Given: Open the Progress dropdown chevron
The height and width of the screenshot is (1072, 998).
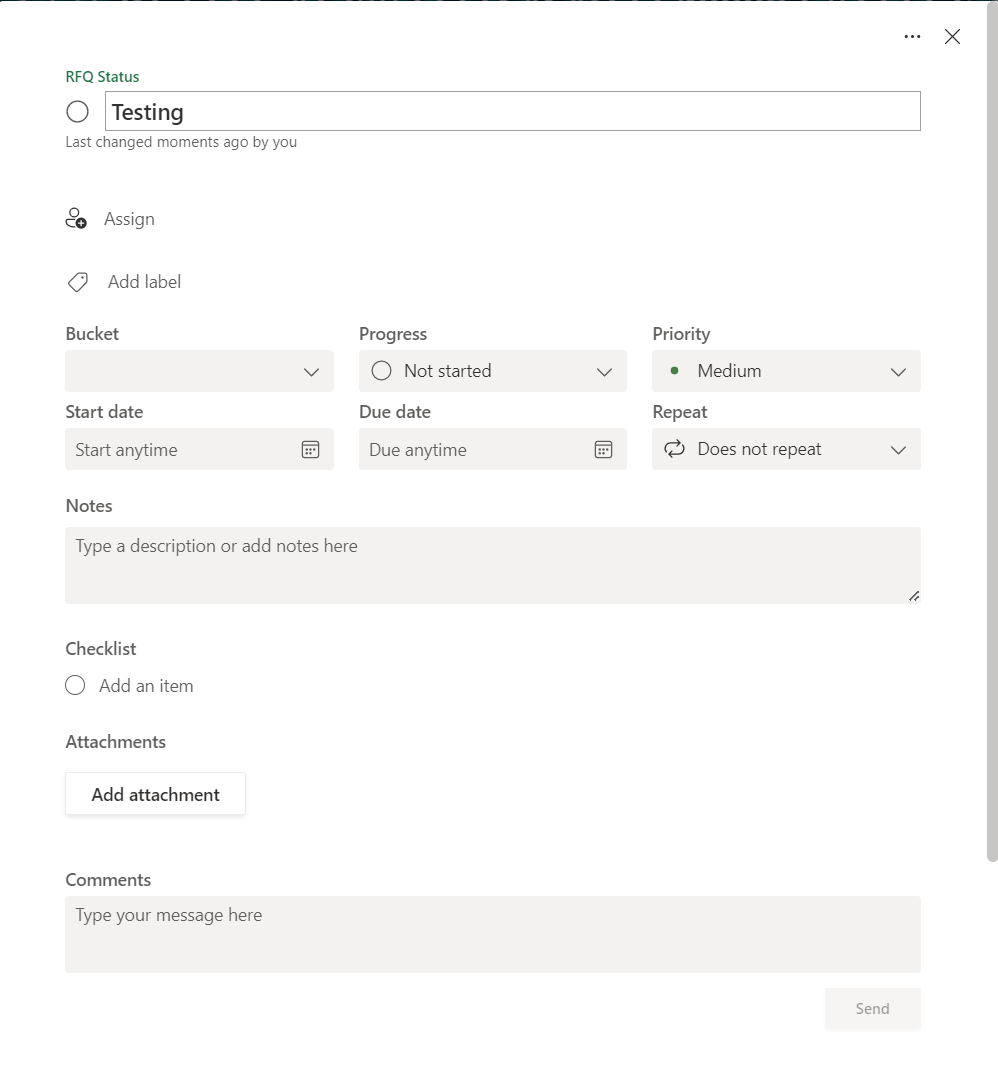Looking at the screenshot, I should [x=604, y=372].
